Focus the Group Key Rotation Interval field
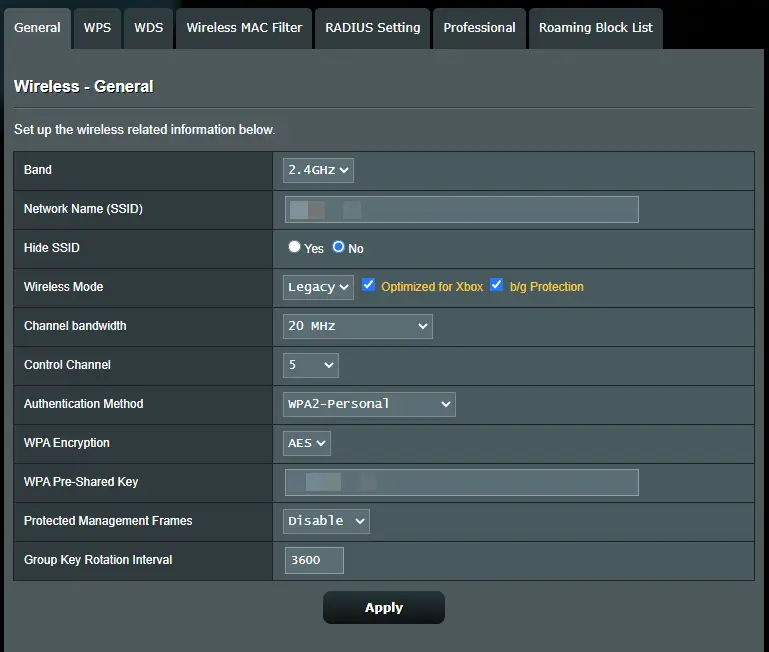This screenshot has height=652, width=769. [x=314, y=560]
